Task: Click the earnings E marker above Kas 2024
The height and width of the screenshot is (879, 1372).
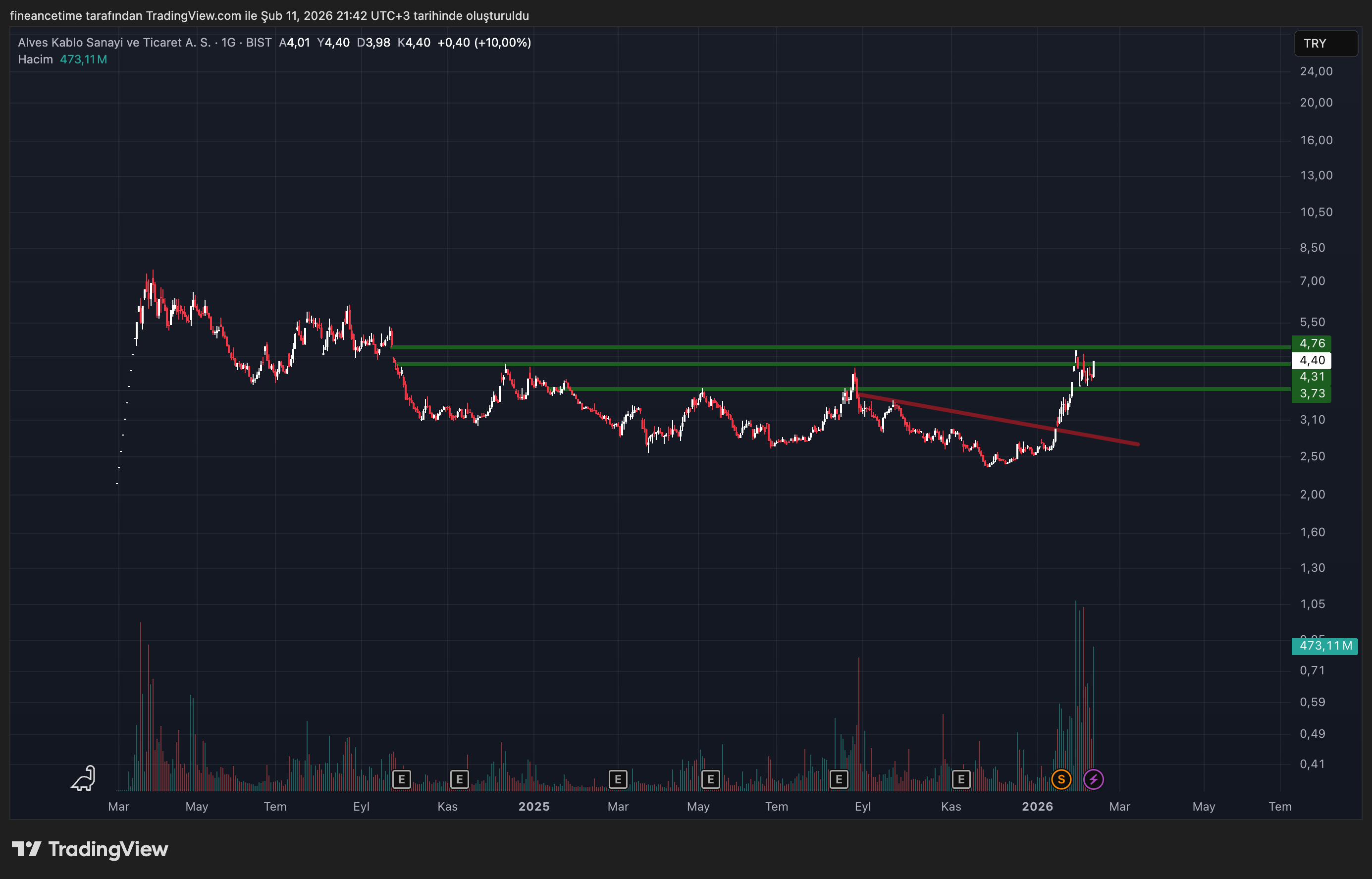Action: tap(459, 779)
